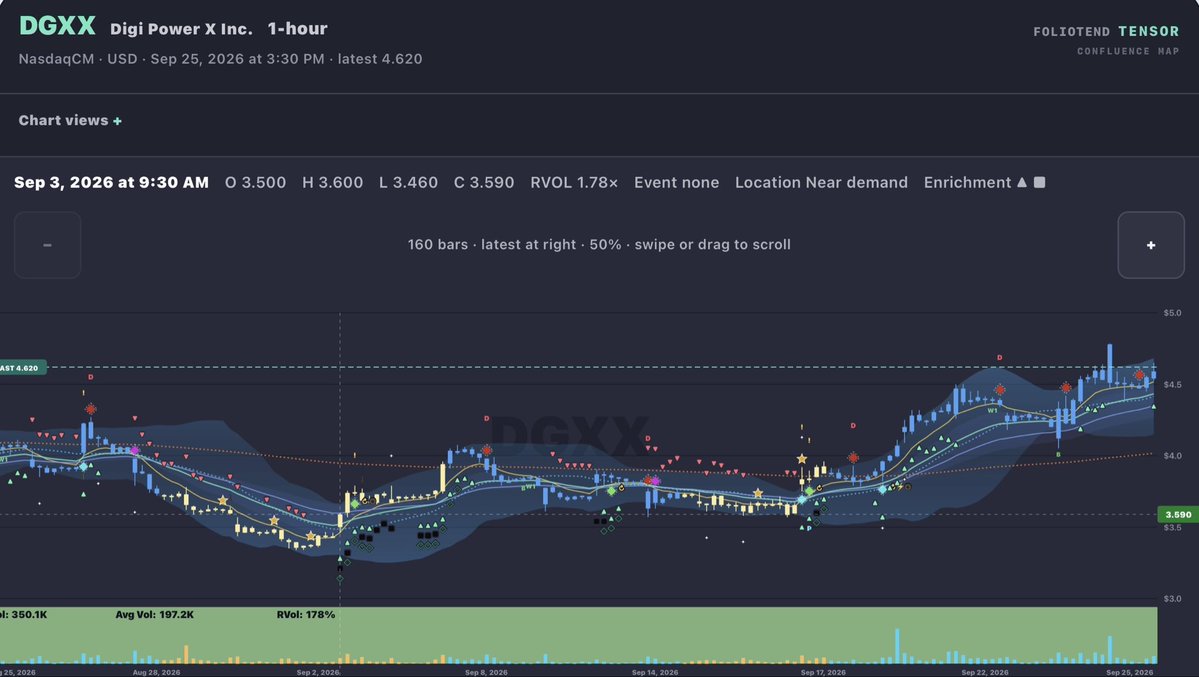Click the $3.0 price axis label
Viewport: 1199px width, 677px height.
click(1172, 599)
